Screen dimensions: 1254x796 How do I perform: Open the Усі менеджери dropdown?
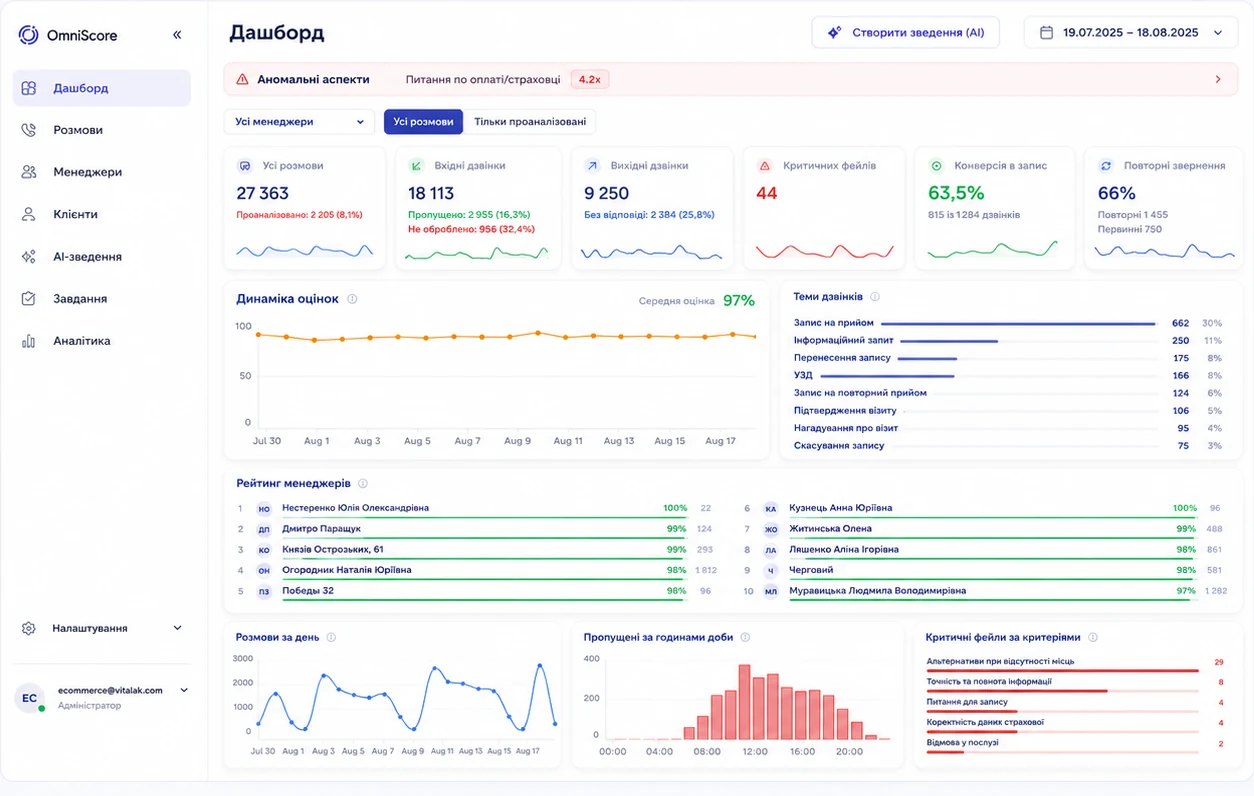(299, 122)
